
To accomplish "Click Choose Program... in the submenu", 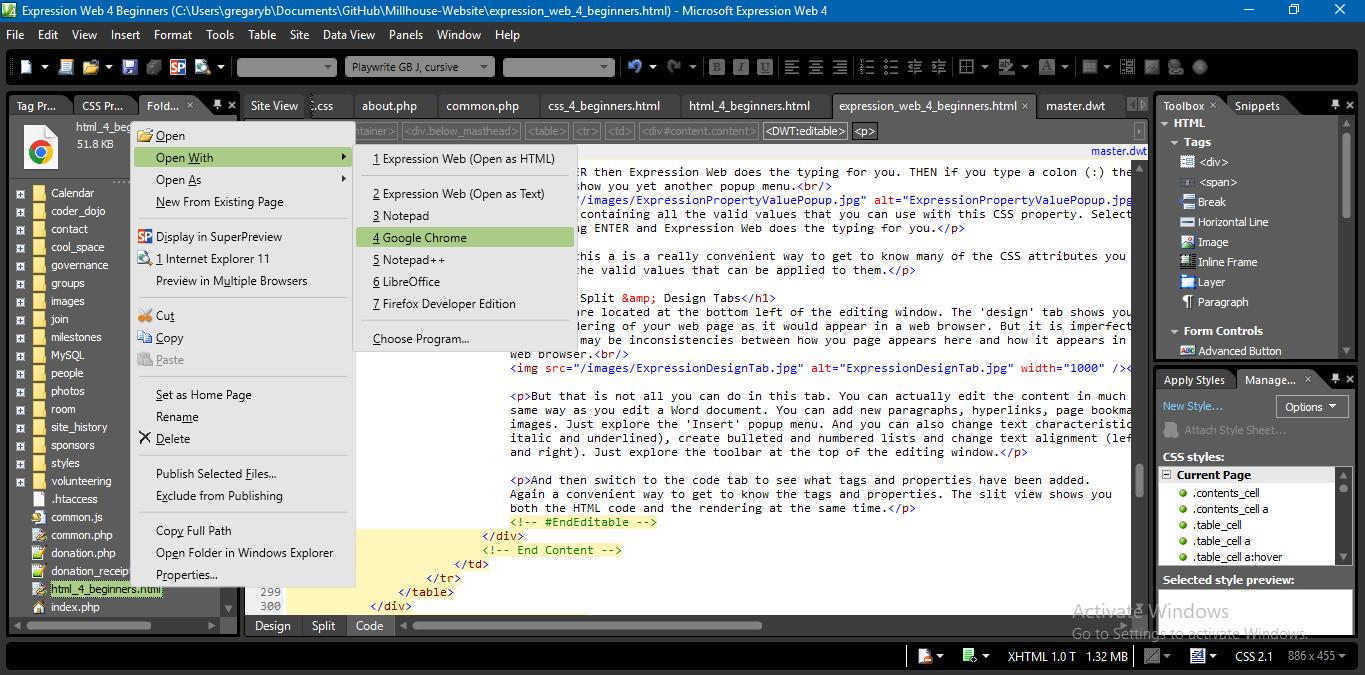I will (x=465, y=339).
